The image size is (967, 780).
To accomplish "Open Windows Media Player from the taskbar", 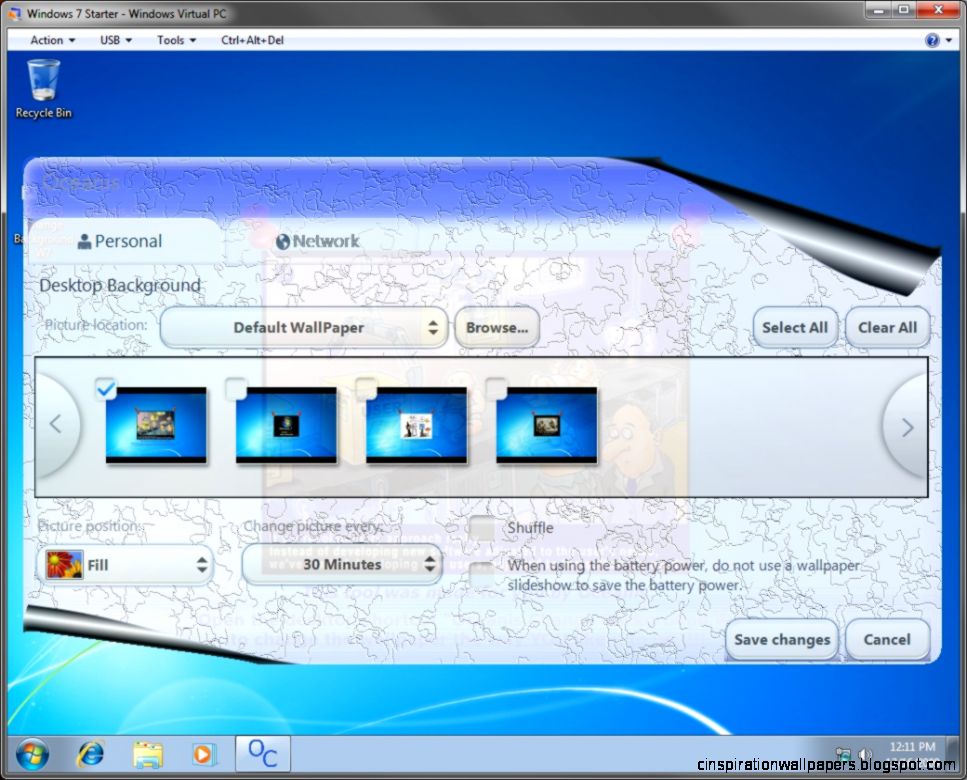I will click(x=205, y=754).
